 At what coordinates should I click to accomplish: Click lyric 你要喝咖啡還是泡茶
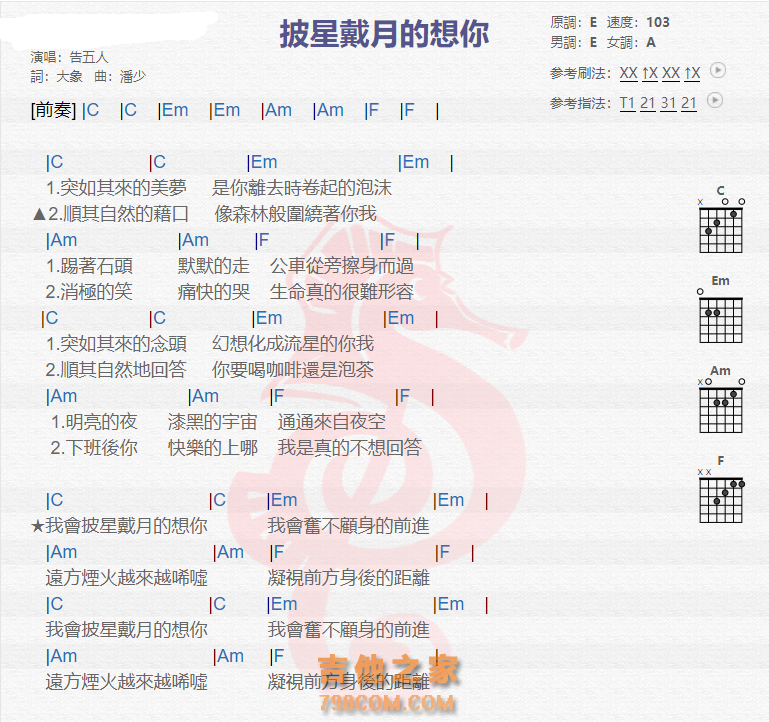tap(293, 370)
